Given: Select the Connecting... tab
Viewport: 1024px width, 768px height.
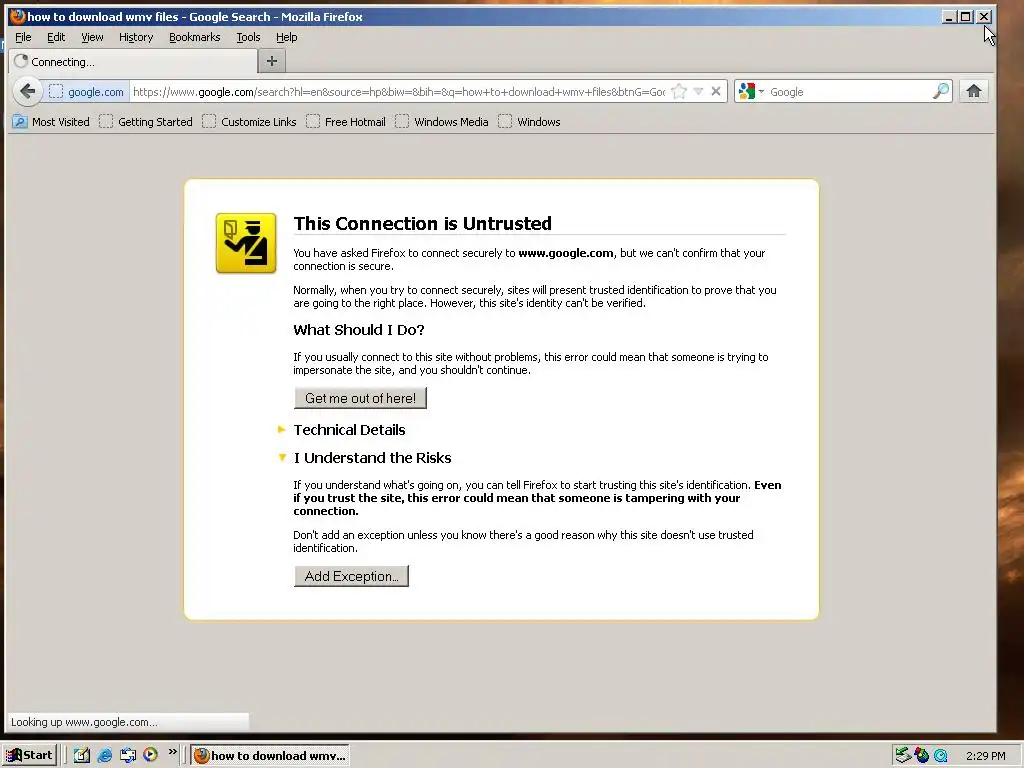Looking at the screenshot, I should [133, 61].
